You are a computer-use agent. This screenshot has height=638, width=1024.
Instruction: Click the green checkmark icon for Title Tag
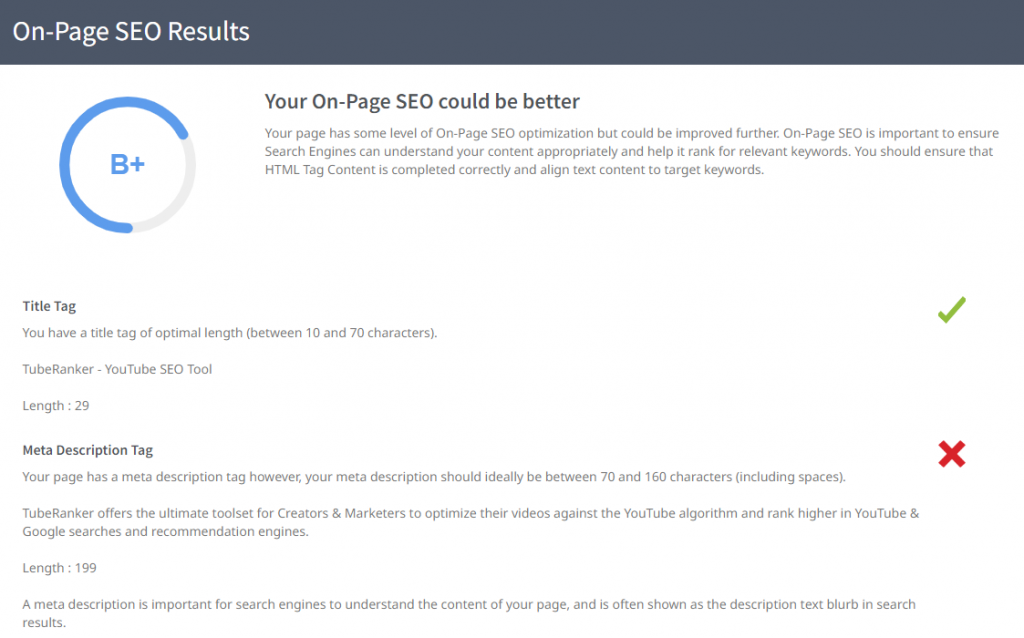[951, 311]
